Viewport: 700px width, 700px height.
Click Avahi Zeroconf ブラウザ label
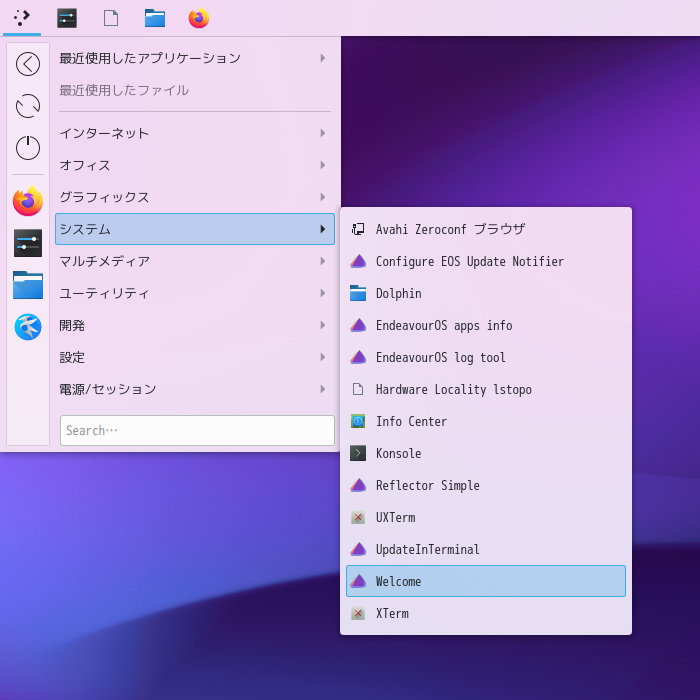450,229
